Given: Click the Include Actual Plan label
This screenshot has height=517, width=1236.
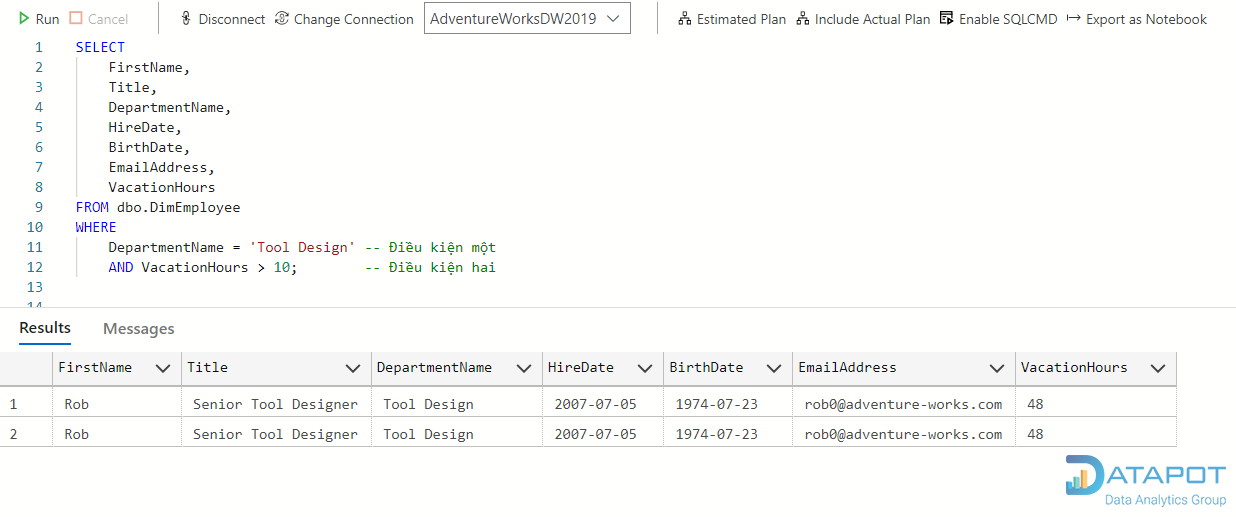Looking at the screenshot, I should tap(872, 19).
